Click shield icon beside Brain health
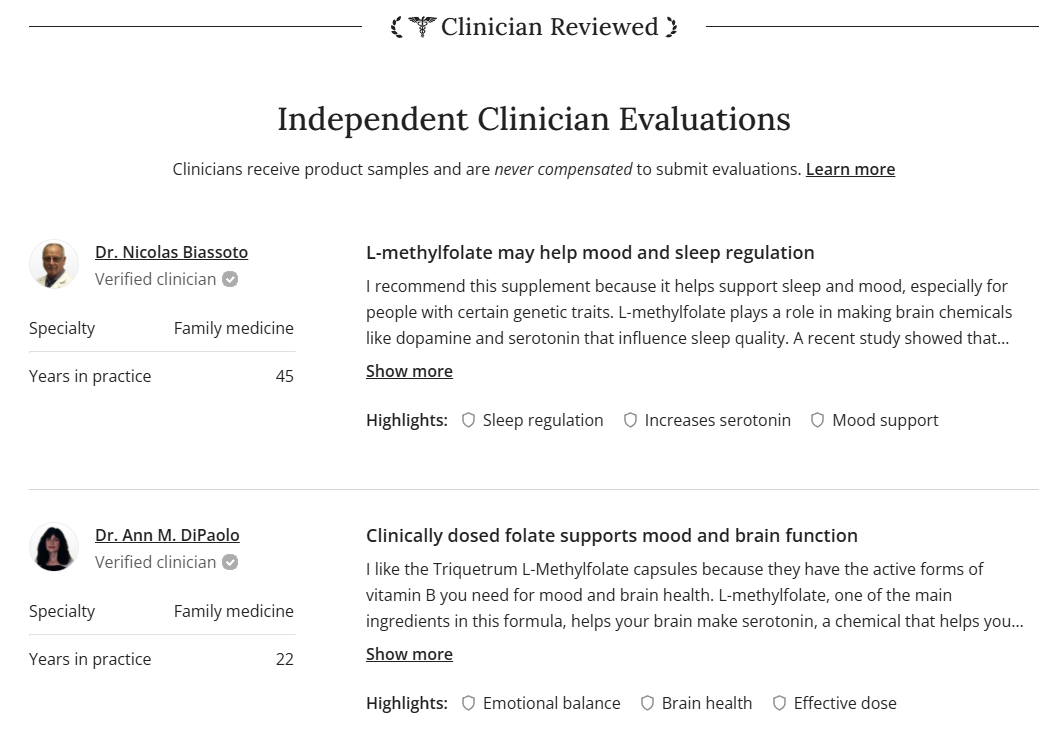 coord(647,703)
